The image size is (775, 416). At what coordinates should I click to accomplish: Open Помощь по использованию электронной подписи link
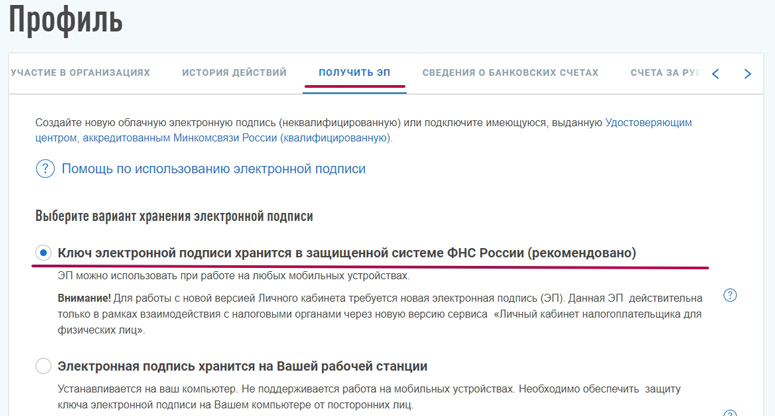coord(214,169)
